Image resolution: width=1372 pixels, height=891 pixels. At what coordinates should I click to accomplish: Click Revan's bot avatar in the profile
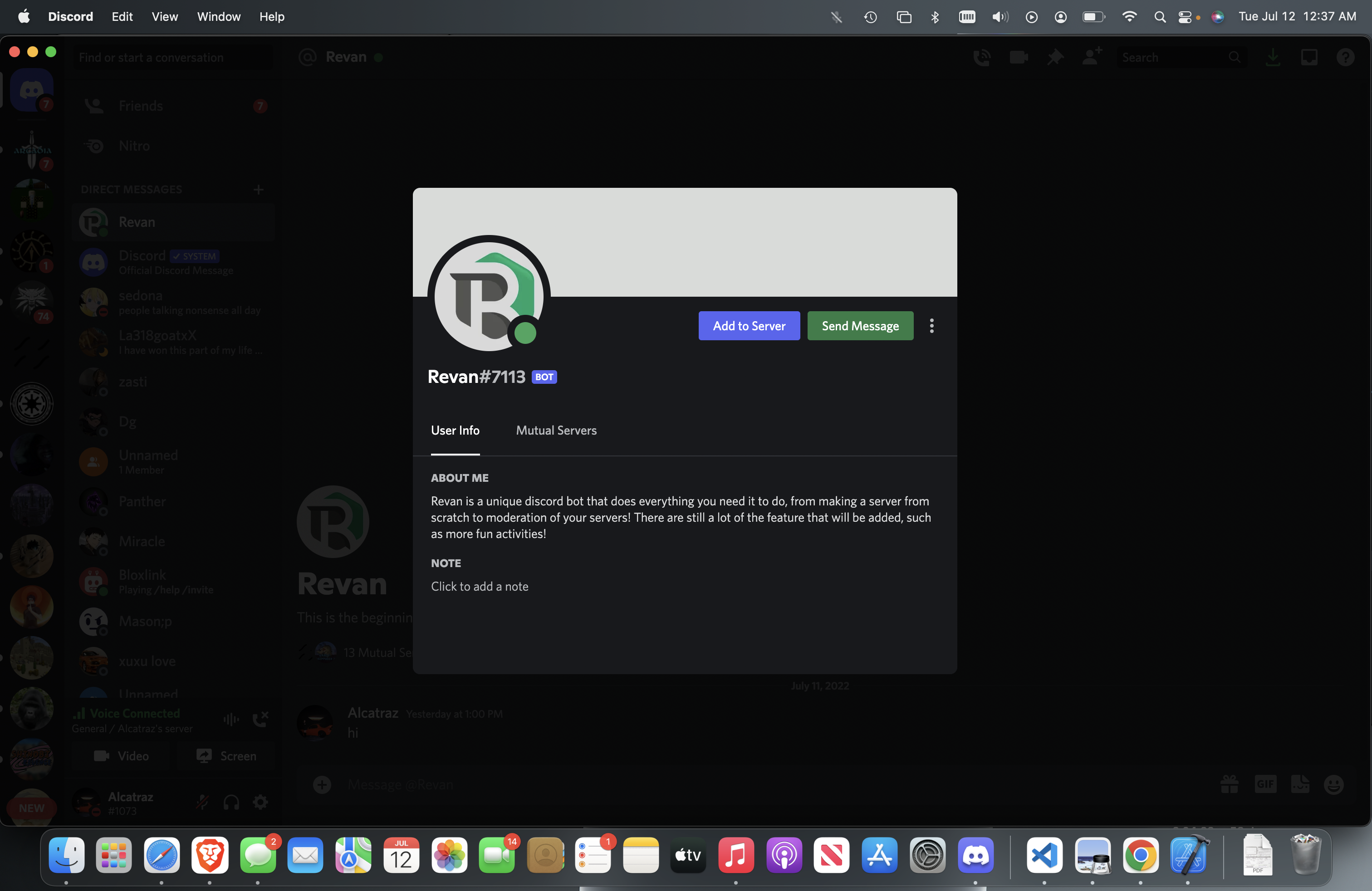488,295
